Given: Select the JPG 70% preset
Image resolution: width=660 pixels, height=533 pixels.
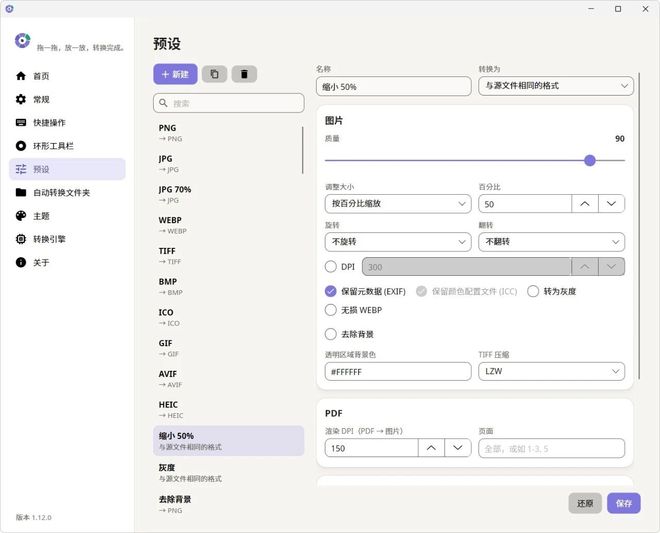Looking at the screenshot, I should tap(227, 194).
